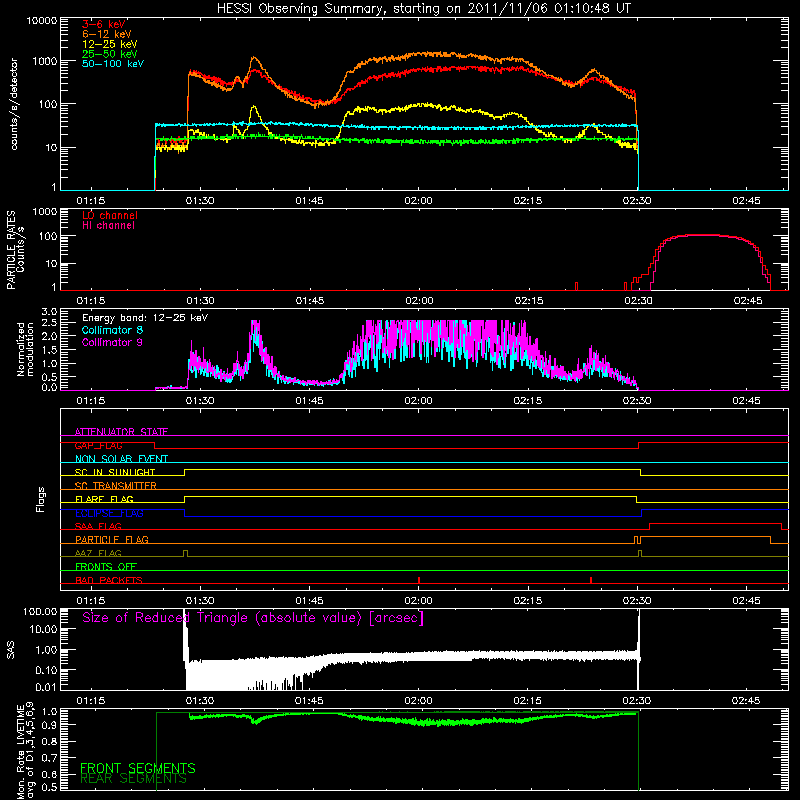Viewport: 800px width, 800px height.
Task: Click the 0.9 tick on livetime axis
Action: click(x=49, y=724)
